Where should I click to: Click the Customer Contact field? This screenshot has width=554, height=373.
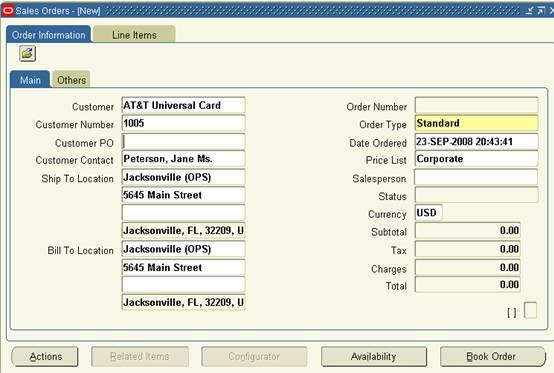(x=183, y=159)
